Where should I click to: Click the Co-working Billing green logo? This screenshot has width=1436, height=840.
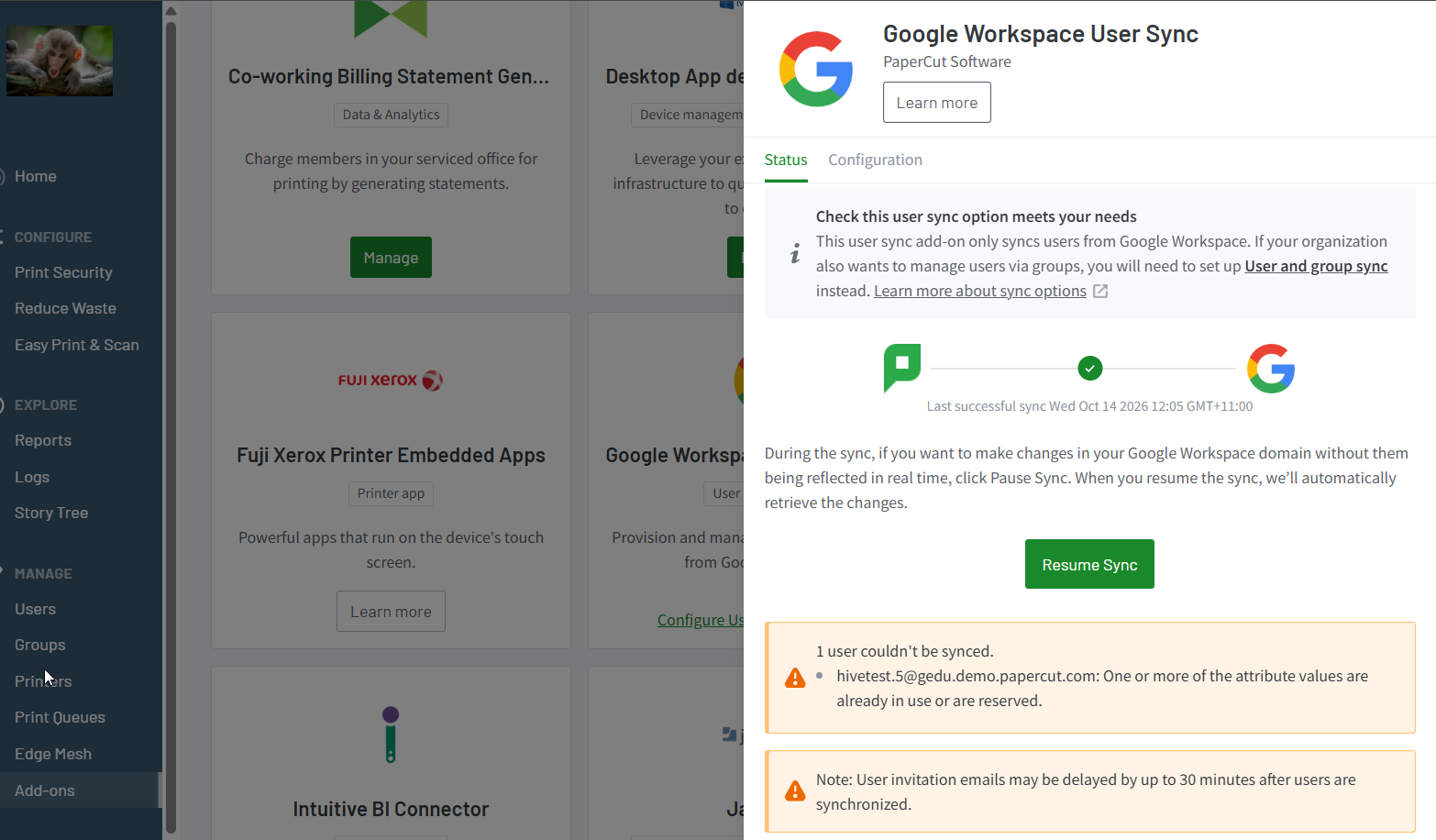coord(391,18)
